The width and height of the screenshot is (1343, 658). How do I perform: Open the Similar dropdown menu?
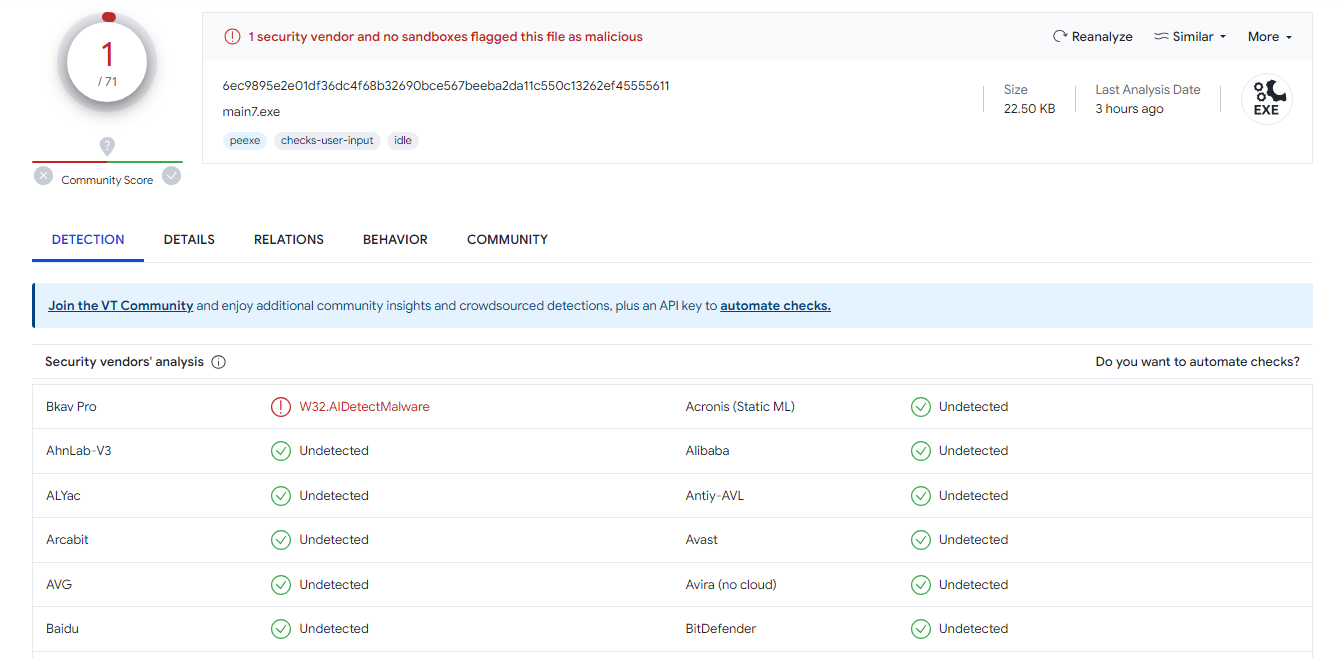point(1190,37)
